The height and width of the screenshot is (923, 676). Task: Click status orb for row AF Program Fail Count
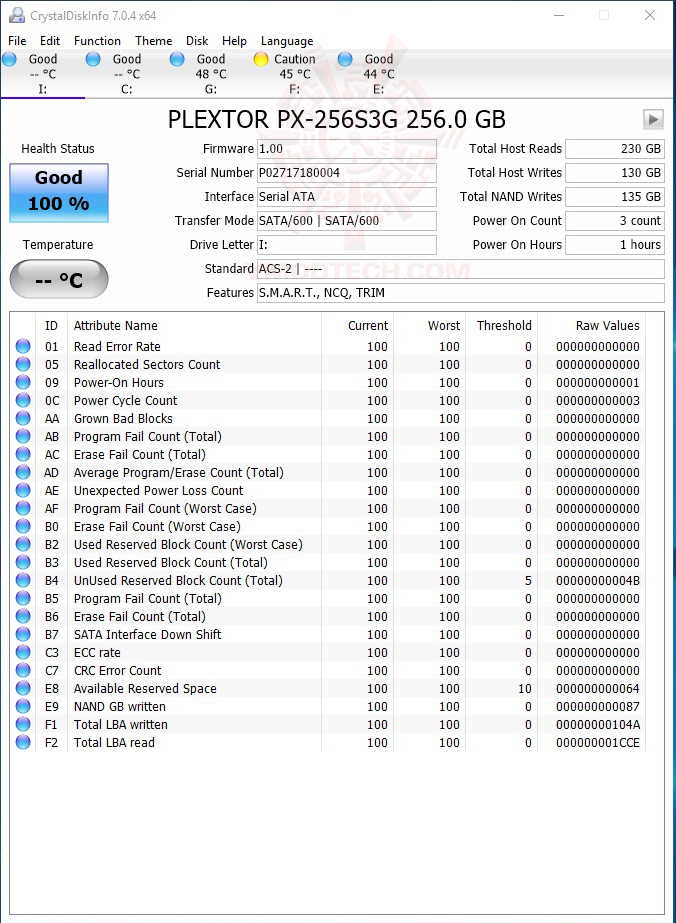click(23, 508)
